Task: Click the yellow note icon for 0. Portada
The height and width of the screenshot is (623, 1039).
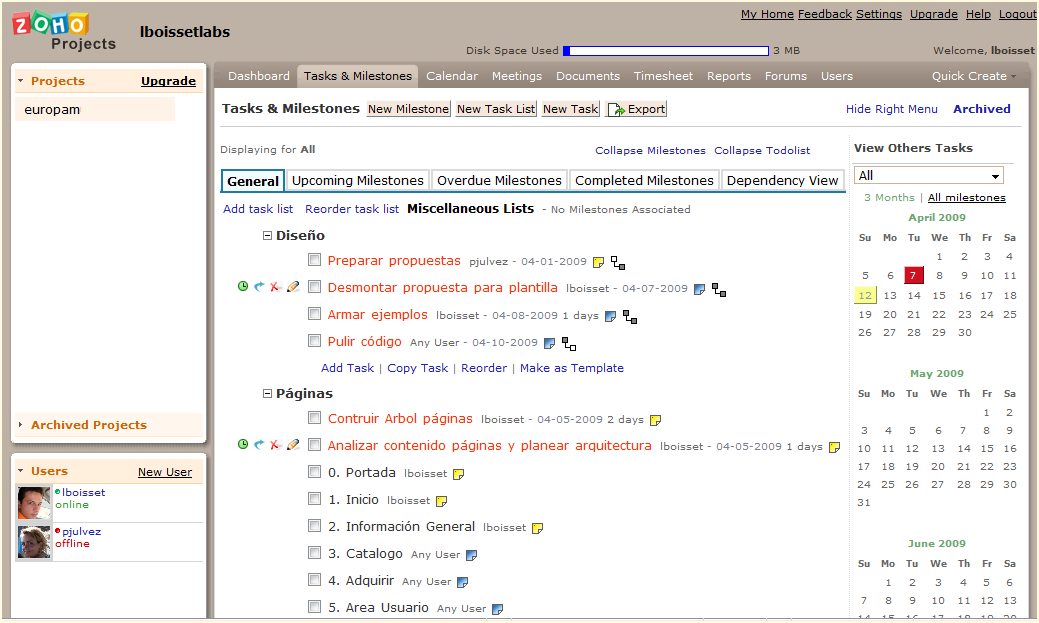Action: [459, 474]
